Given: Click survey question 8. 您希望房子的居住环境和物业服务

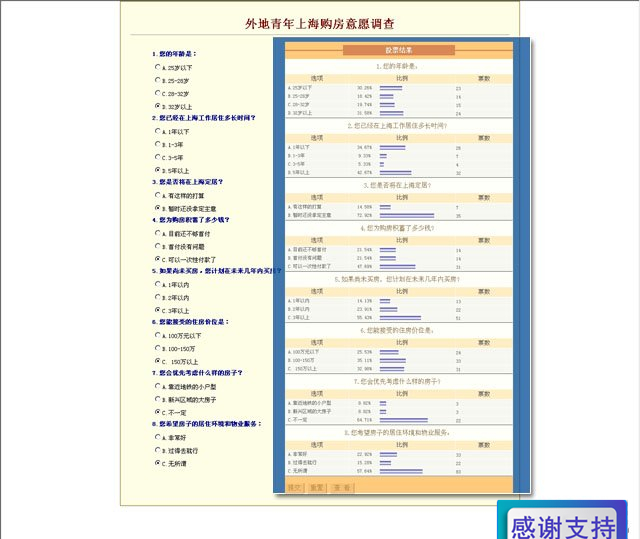Looking at the screenshot, I should click(x=207, y=424).
